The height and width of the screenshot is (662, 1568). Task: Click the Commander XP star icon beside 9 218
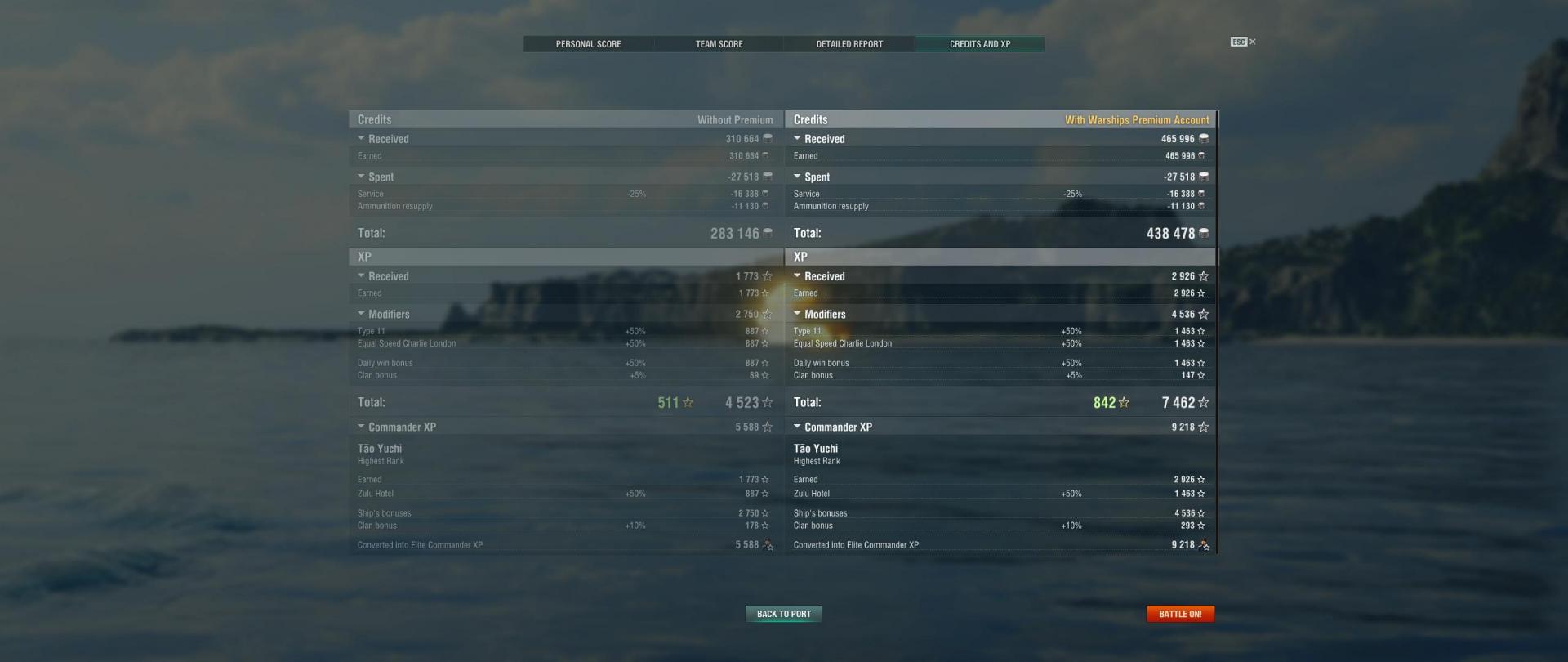pyautogui.click(x=1204, y=427)
